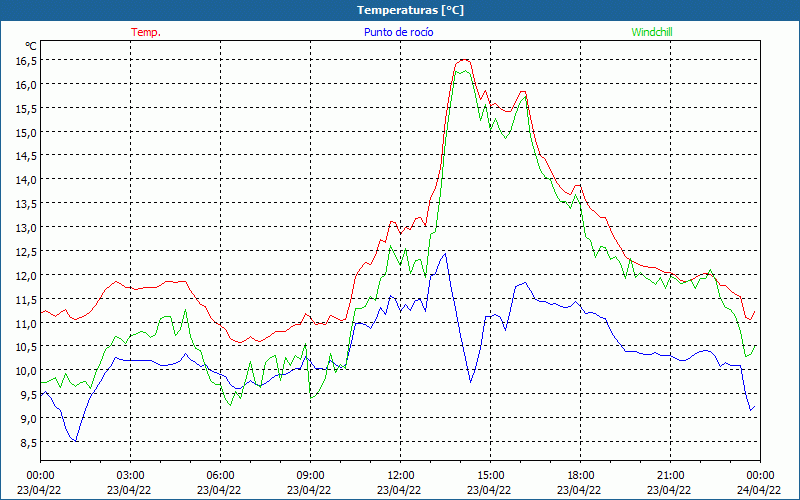The height and width of the screenshot is (500, 800).
Task: Click the 06:00 time label
Action: click(x=220, y=476)
